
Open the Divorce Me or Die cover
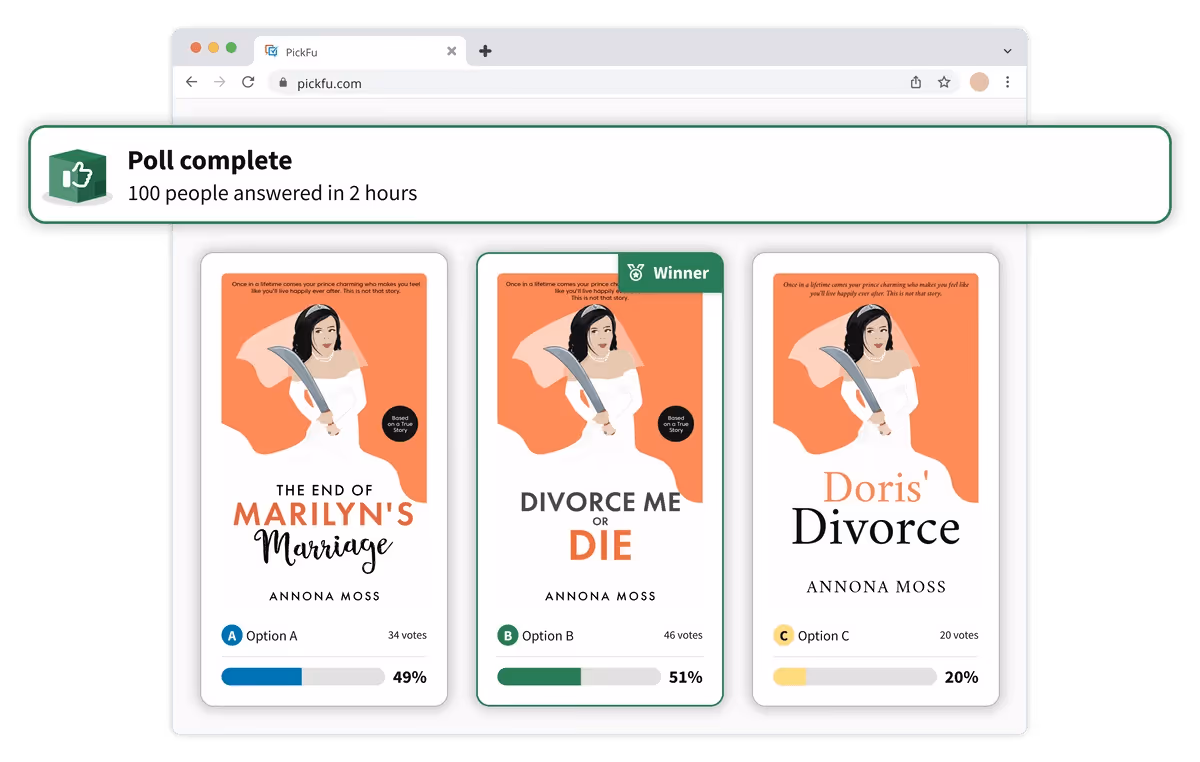[x=600, y=439]
